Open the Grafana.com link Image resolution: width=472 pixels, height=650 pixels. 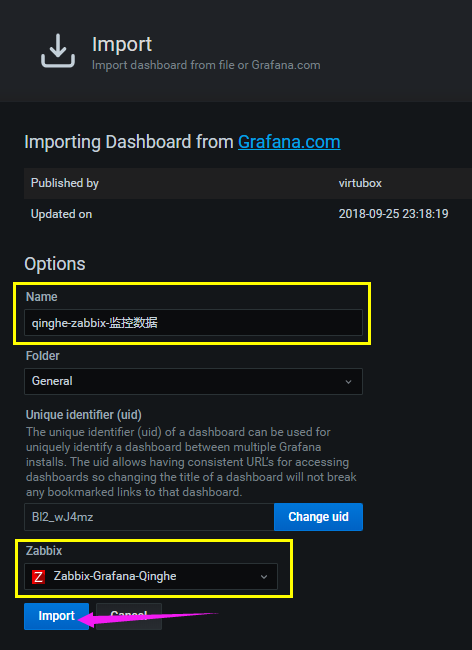coord(289,142)
